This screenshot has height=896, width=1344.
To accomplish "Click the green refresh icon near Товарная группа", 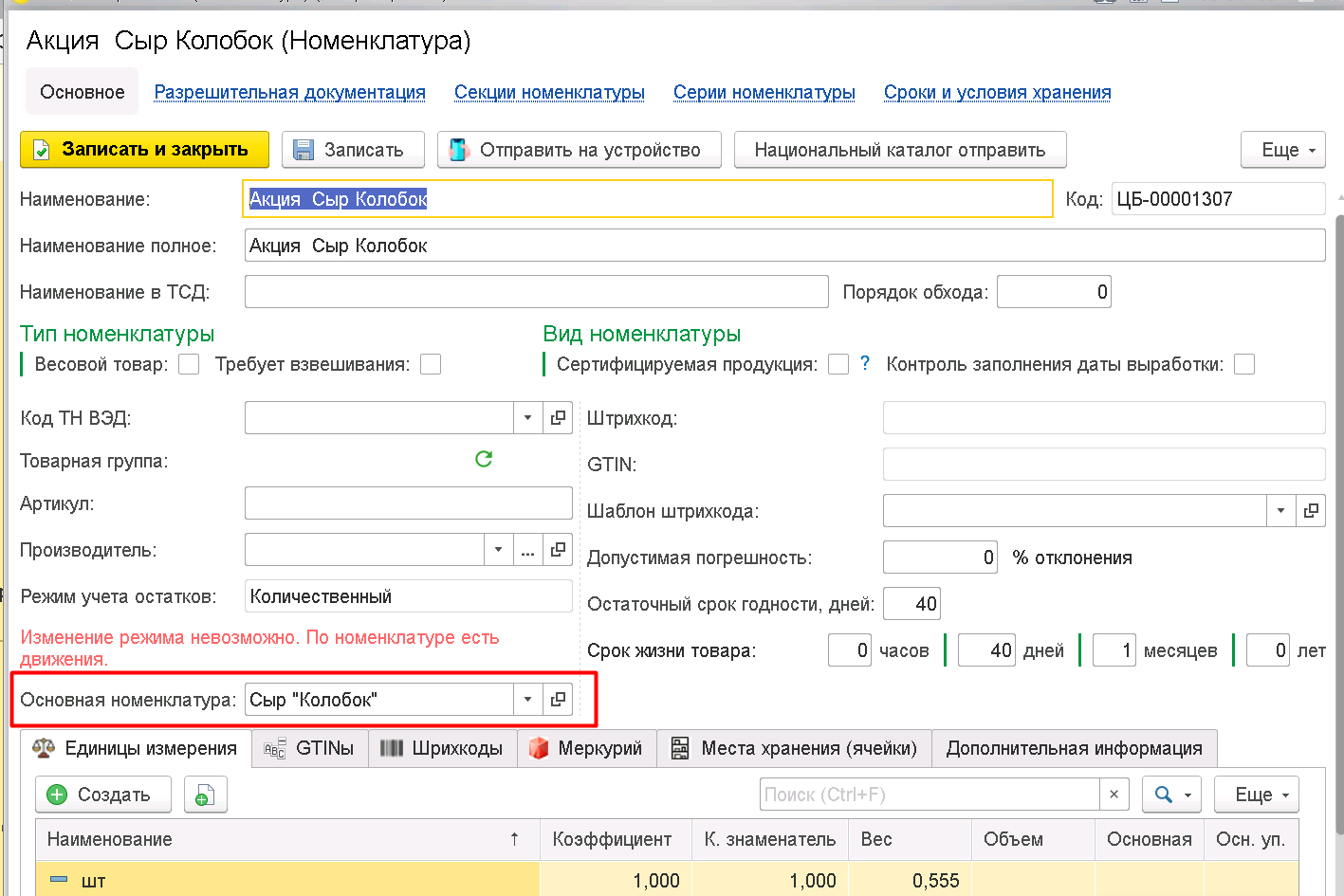I will (x=484, y=460).
